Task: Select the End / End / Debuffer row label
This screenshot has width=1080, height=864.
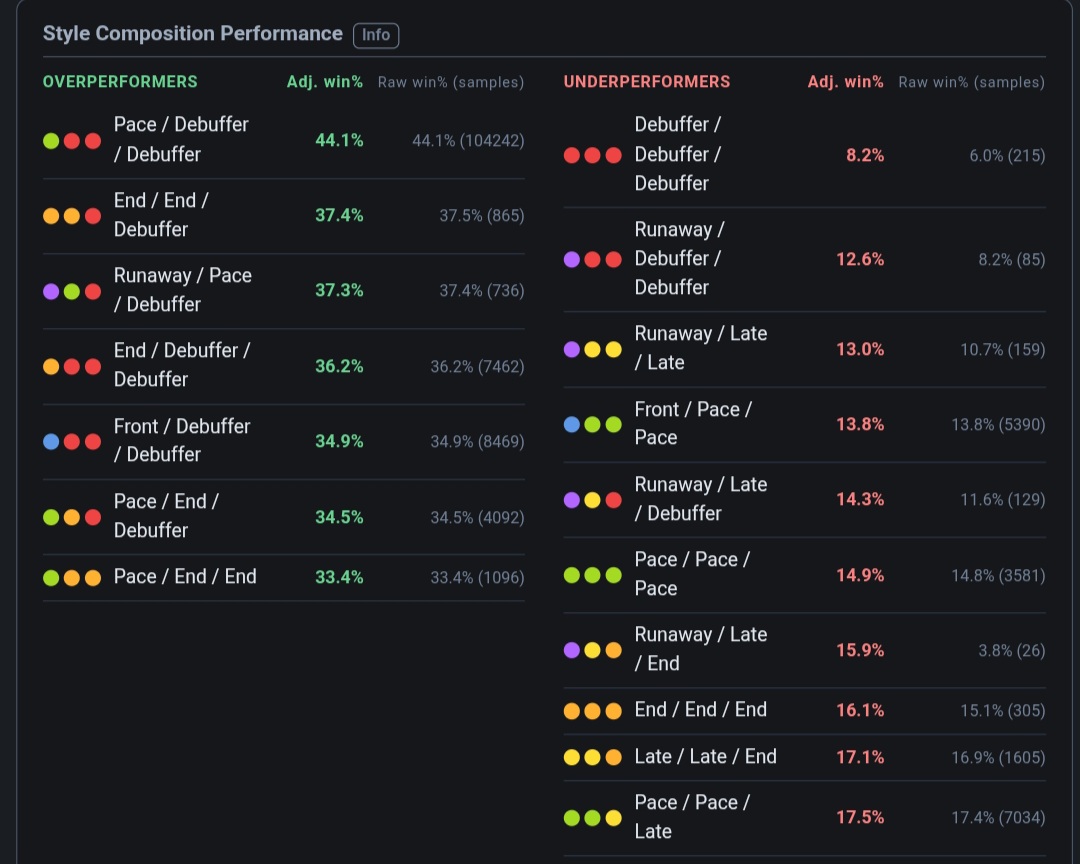Action: [x=161, y=214]
